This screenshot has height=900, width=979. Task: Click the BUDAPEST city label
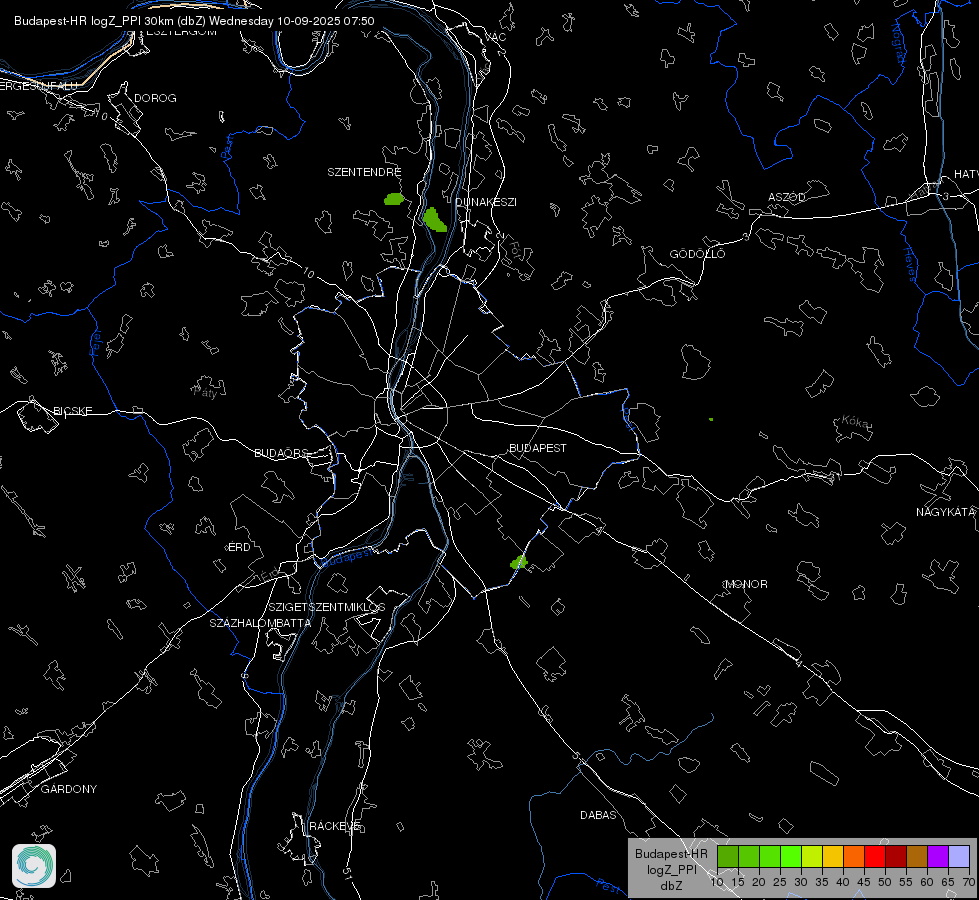point(538,448)
